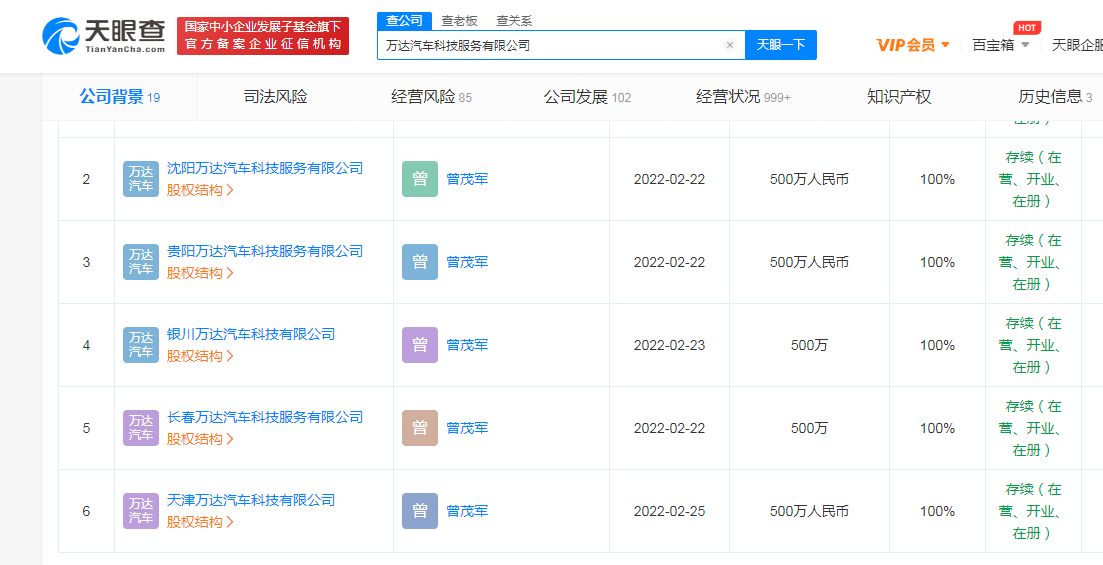The width and height of the screenshot is (1103, 565).
Task: Clear search box with the X icon
Action: click(729, 45)
